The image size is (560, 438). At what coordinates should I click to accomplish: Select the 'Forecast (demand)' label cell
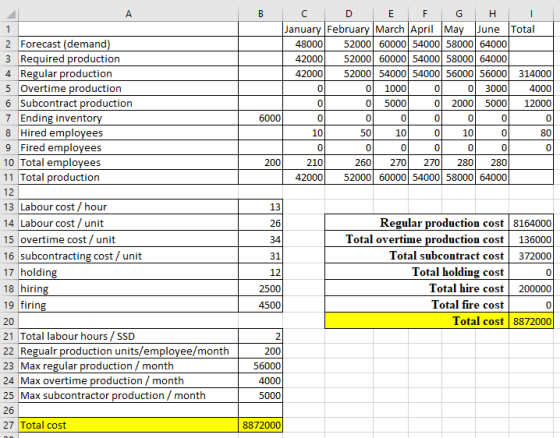129,44
